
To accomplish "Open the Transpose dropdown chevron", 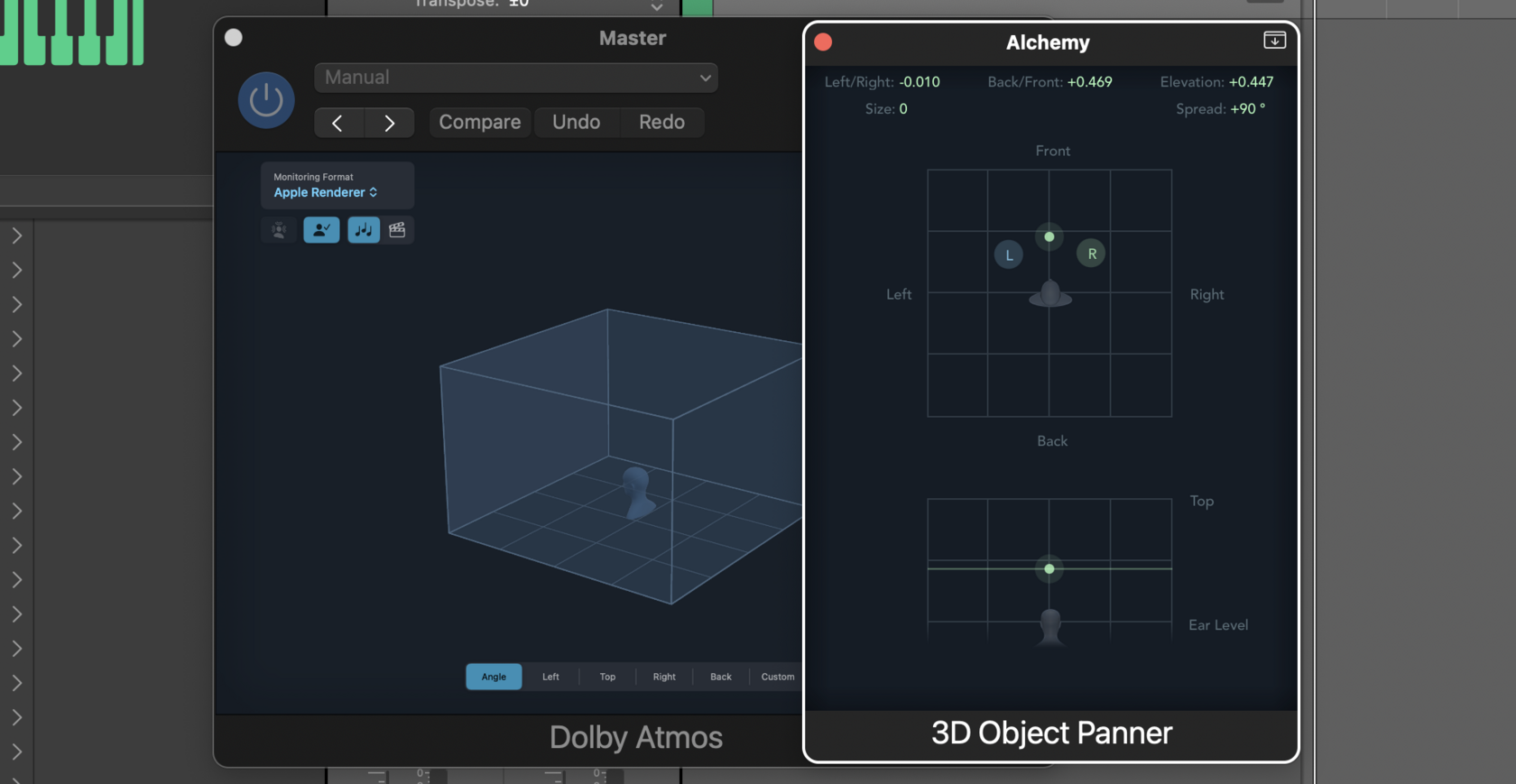I will pyautogui.click(x=657, y=7).
